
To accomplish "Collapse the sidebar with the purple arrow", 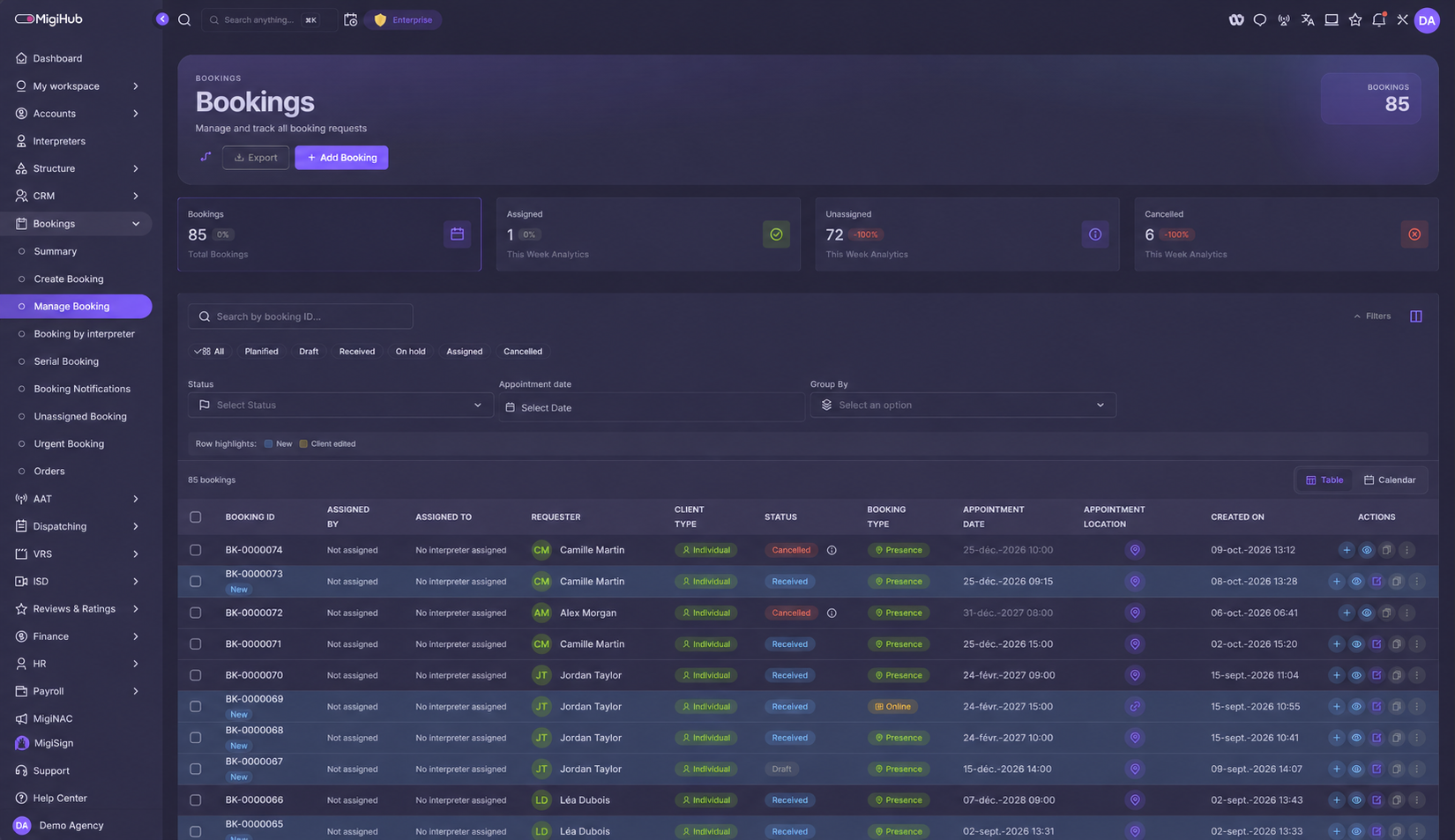I will tap(162, 19).
